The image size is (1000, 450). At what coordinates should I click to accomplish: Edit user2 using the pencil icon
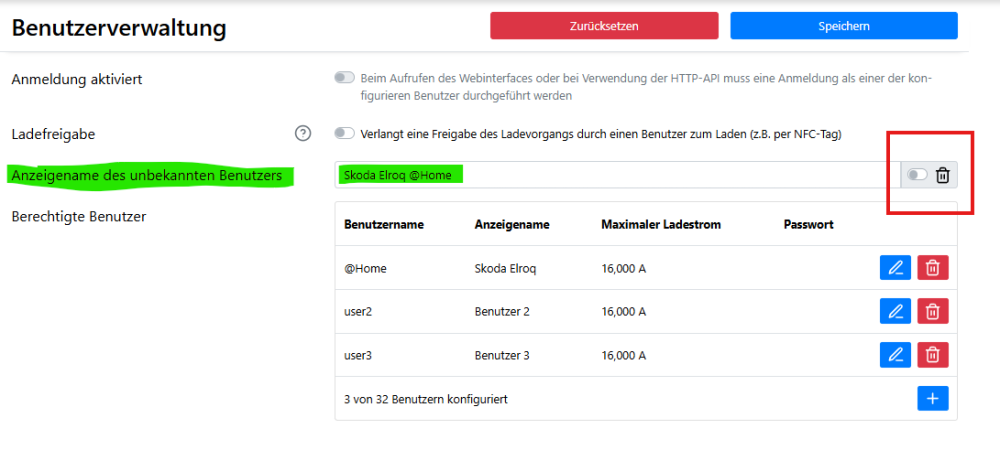coord(895,312)
